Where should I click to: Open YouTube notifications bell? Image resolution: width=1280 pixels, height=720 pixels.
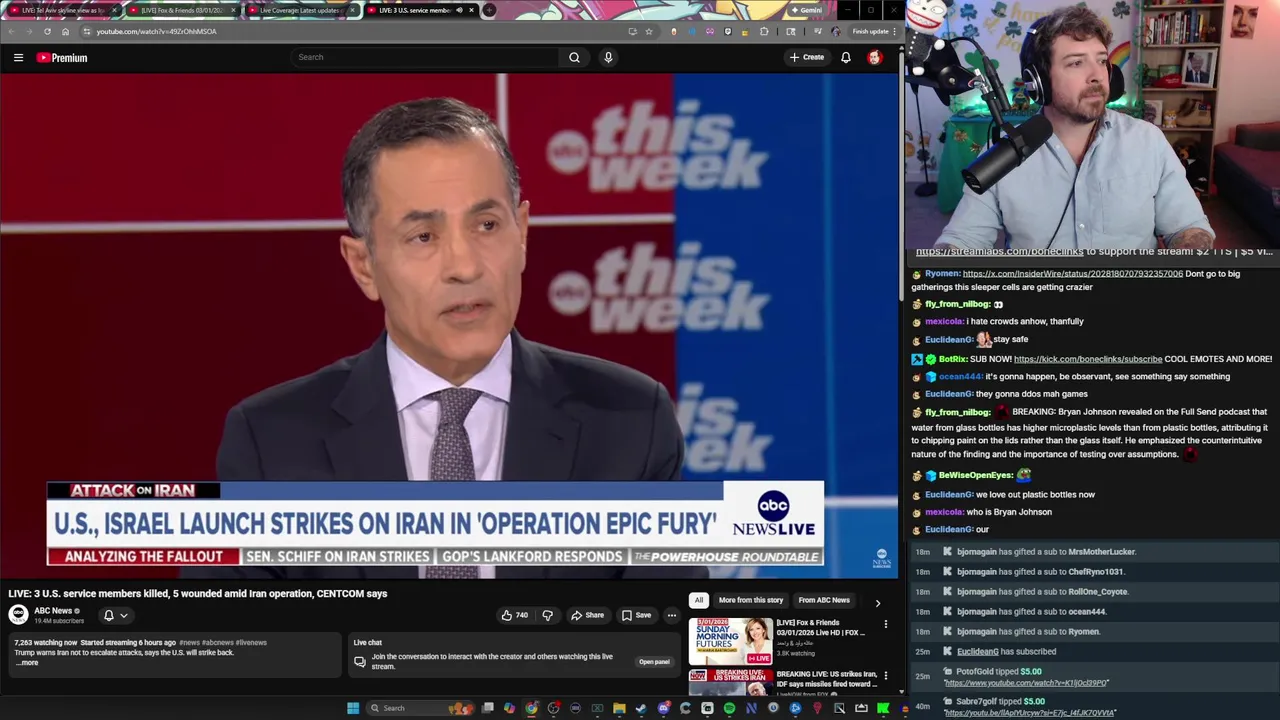846,57
